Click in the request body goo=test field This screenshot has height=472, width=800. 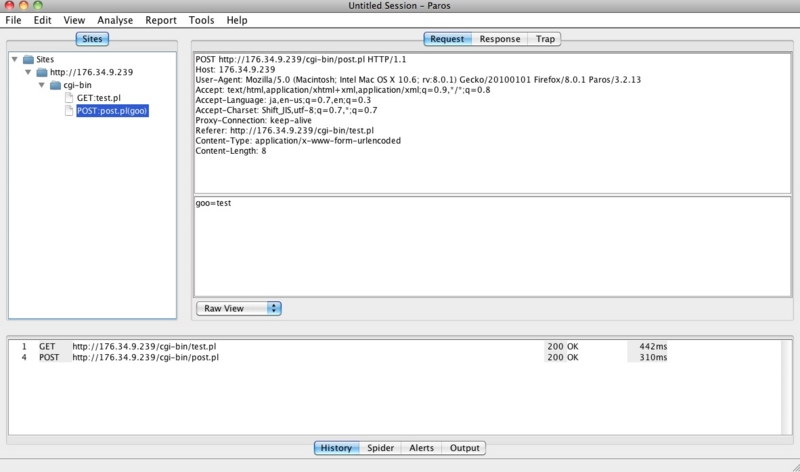492,246
